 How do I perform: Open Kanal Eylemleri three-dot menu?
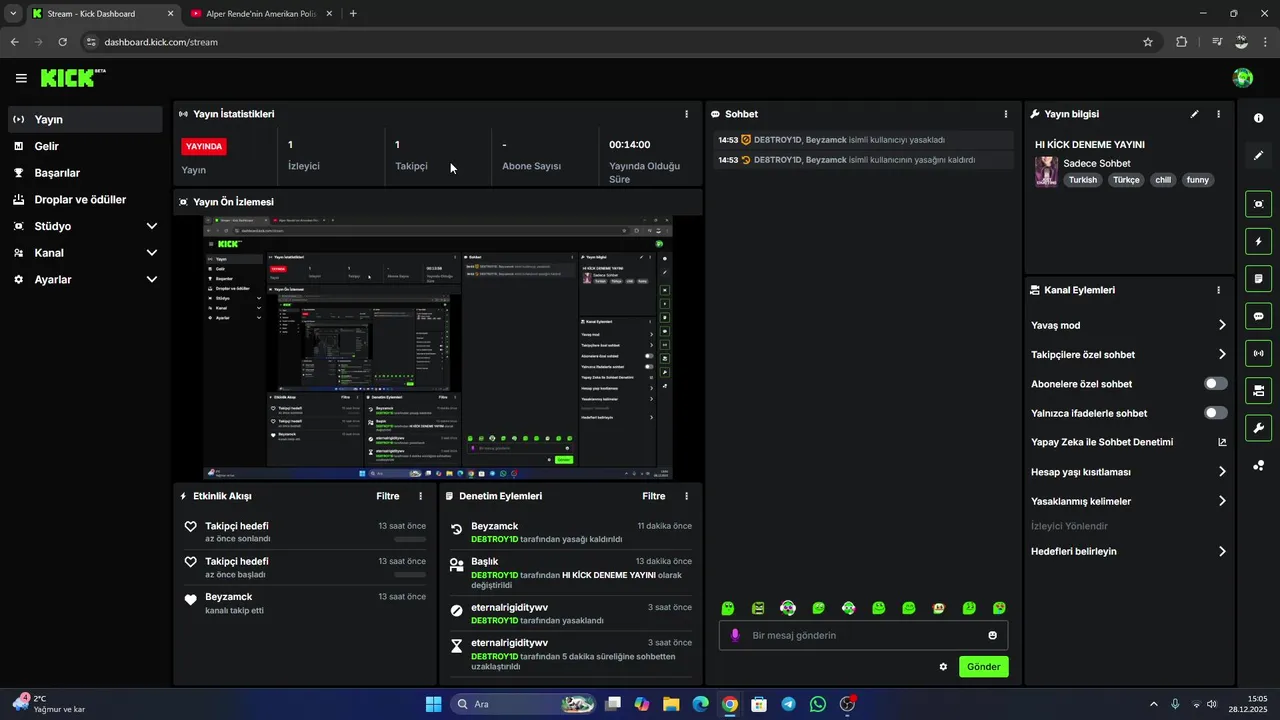click(1218, 290)
